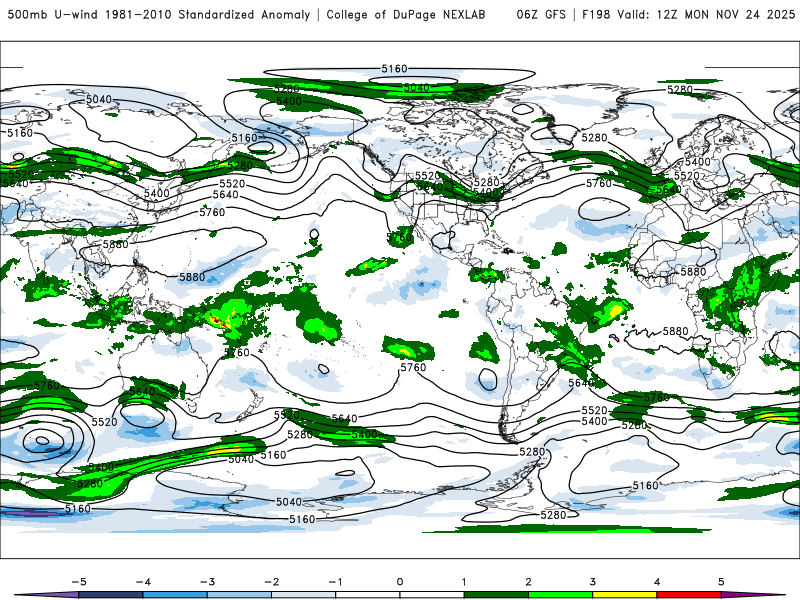Select the bright green colorbar segment between 2 and 3
Image resolution: width=800 pixels, height=600 pixels.
point(561,595)
